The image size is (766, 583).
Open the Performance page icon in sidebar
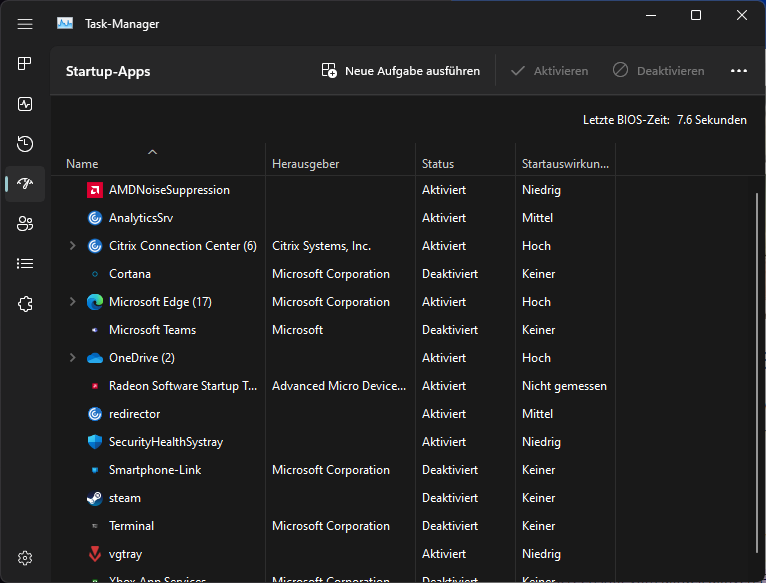pyautogui.click(x=25, y=104)
